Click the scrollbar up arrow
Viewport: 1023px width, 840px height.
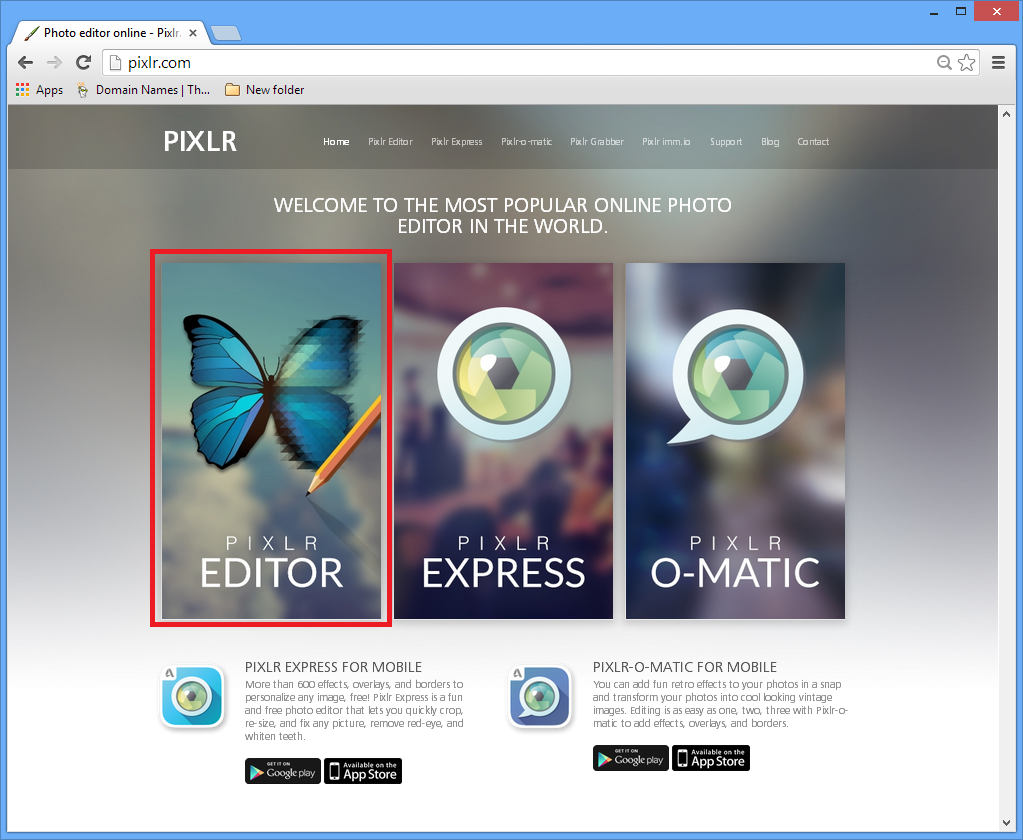coord(1005,113)
